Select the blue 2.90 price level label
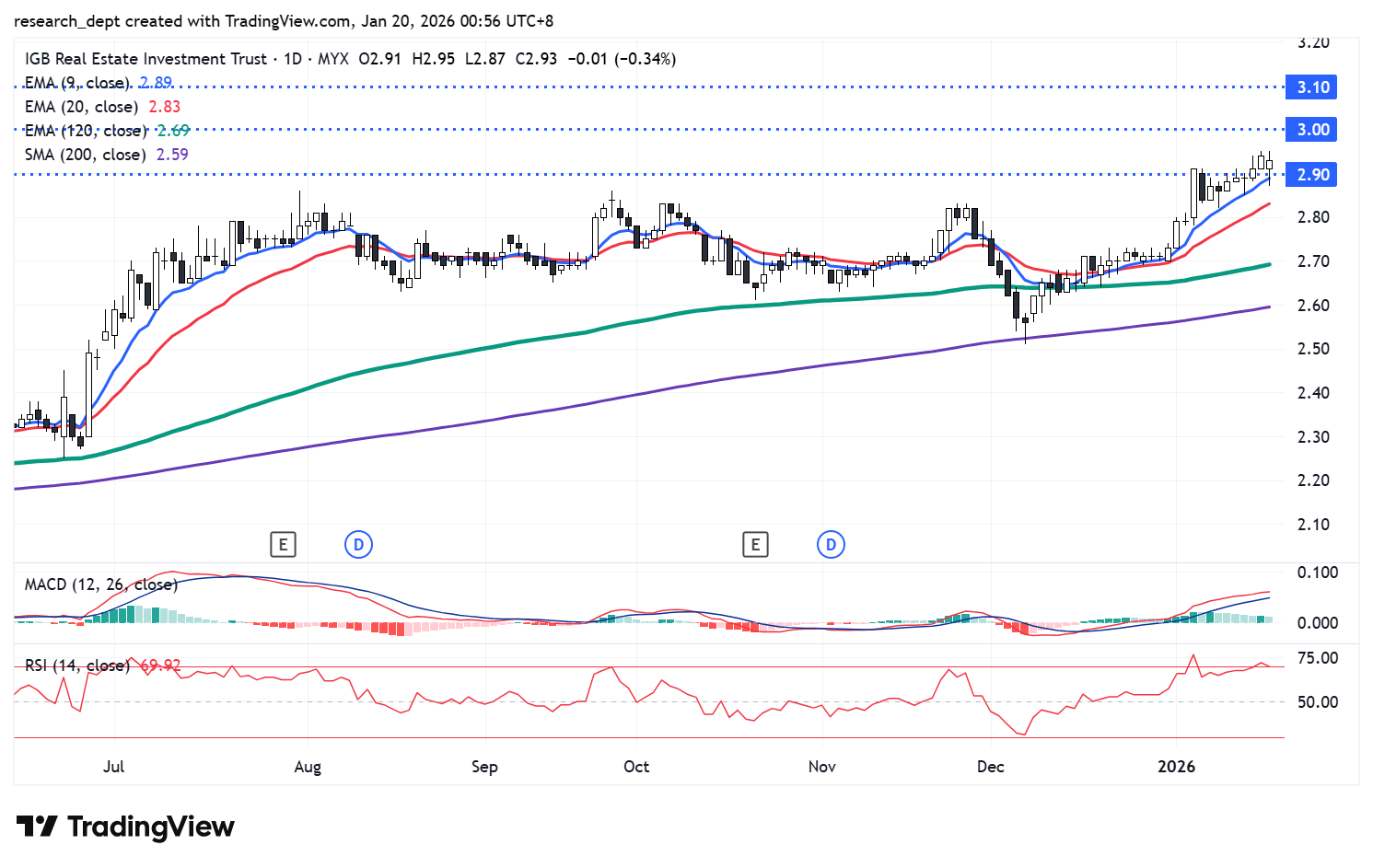1373x868 pixels. point(1313,175)
